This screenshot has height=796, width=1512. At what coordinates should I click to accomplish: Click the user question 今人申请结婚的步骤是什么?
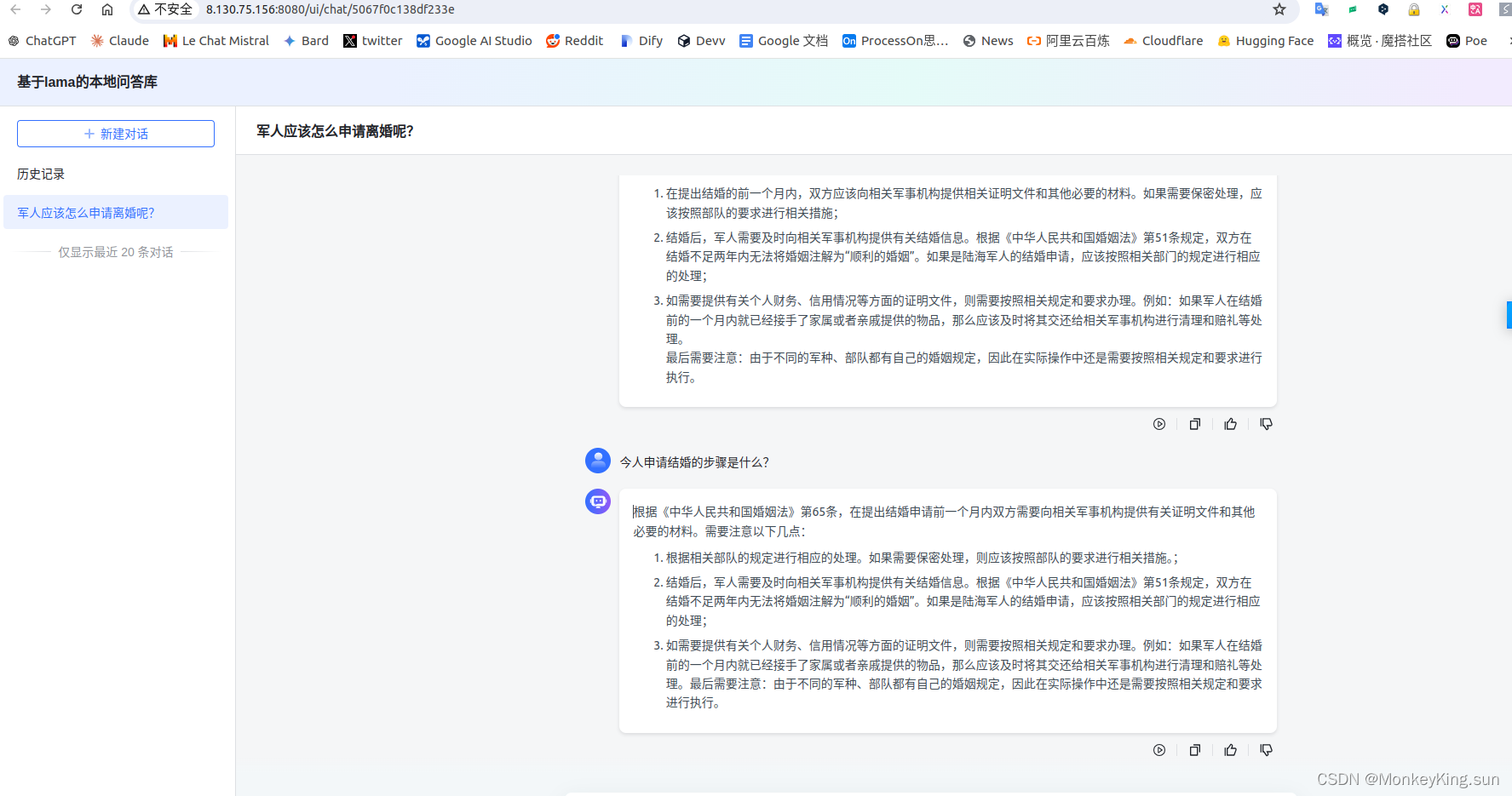click(x=694, y=462)
